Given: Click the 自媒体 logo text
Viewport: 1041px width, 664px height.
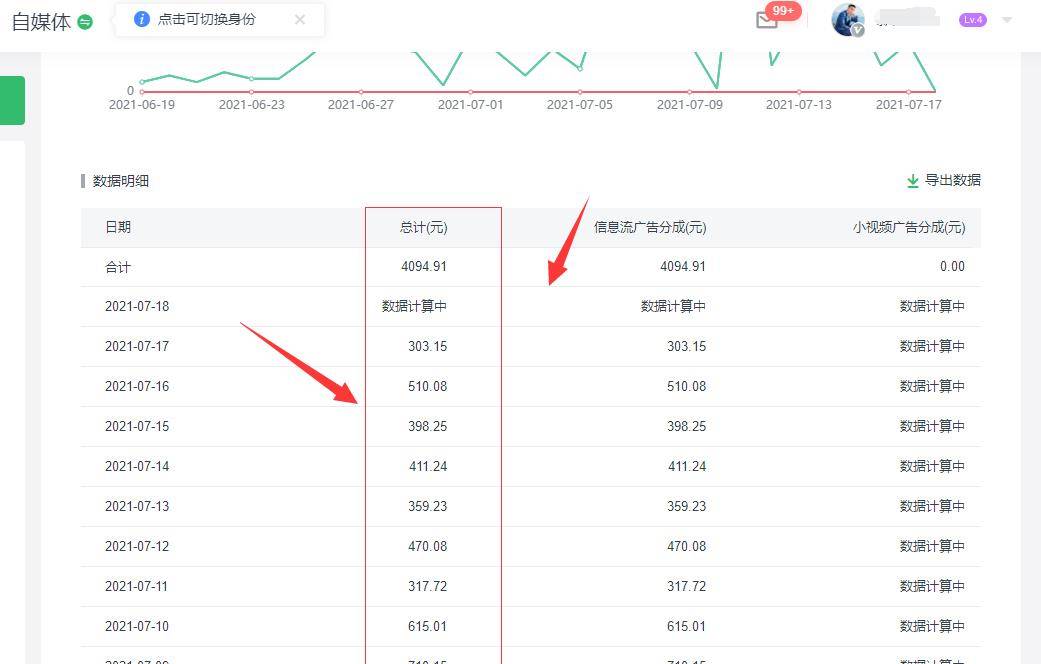Looking at the screenshot, I should (41, 22).
